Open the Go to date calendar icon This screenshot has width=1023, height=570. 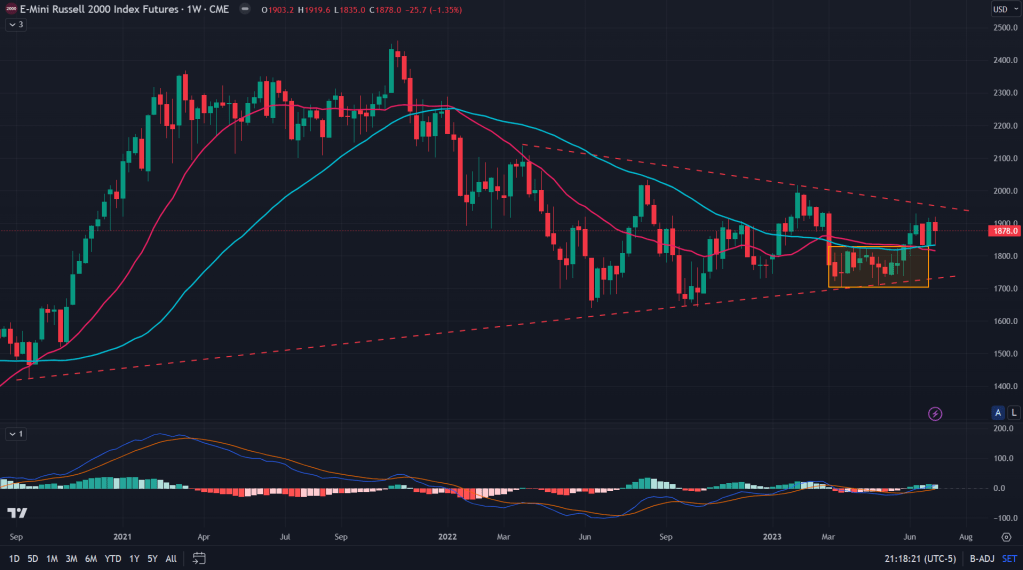(x=200, y=557)
